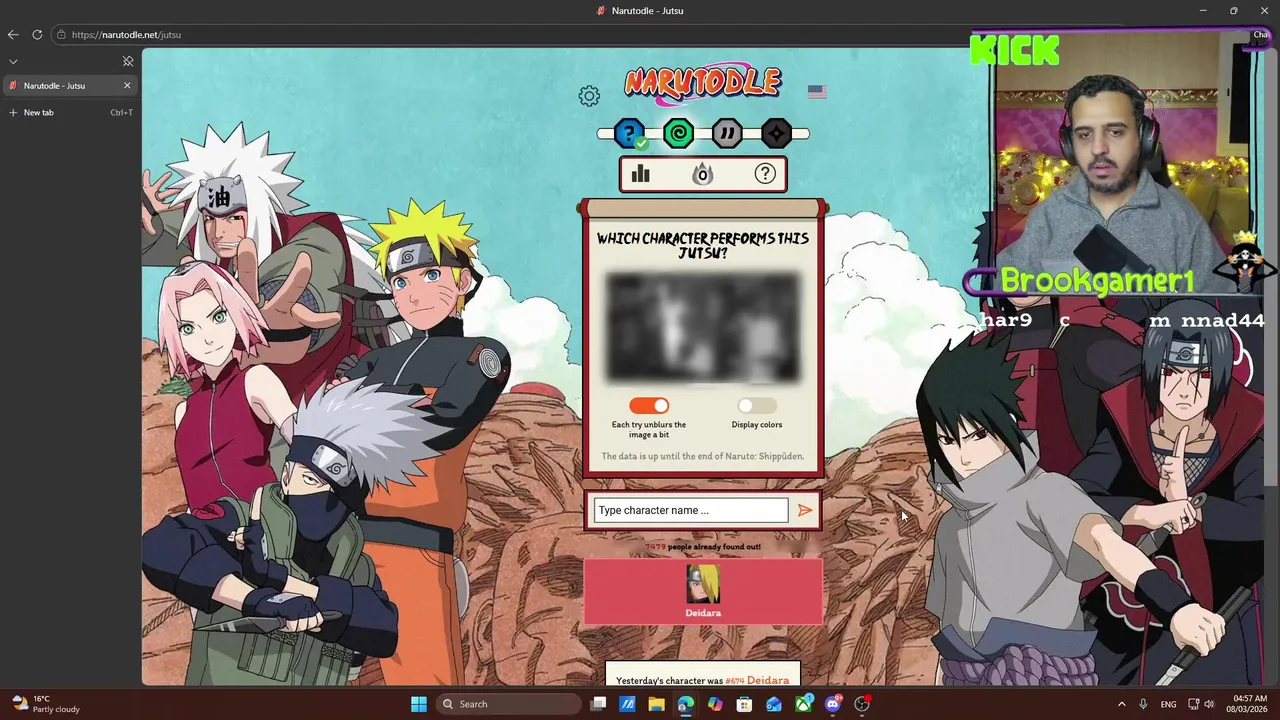The width and height of the screenshot is (1280, 720).
Task: Open Microsoft Store on the taskbar
Action: tap(744, 704)
